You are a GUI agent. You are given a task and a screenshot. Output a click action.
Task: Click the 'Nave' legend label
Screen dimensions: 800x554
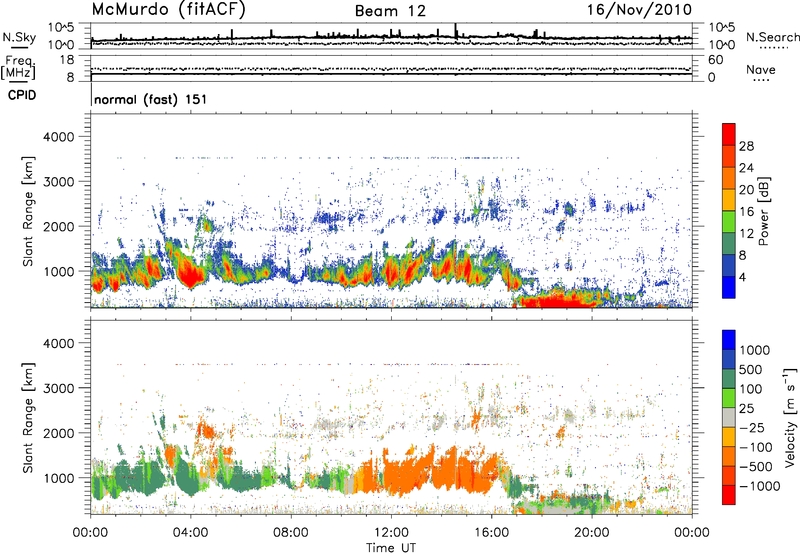760,69
